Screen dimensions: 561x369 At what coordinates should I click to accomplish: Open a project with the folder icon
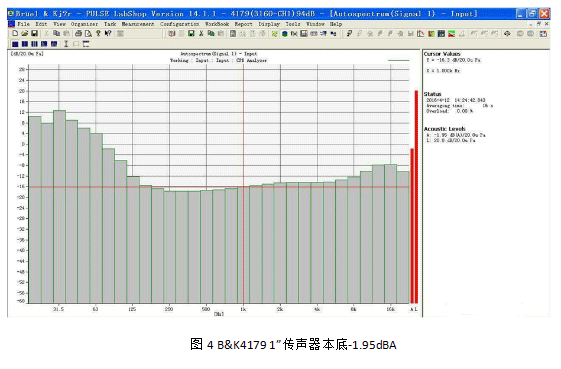[x=24, y=33]
